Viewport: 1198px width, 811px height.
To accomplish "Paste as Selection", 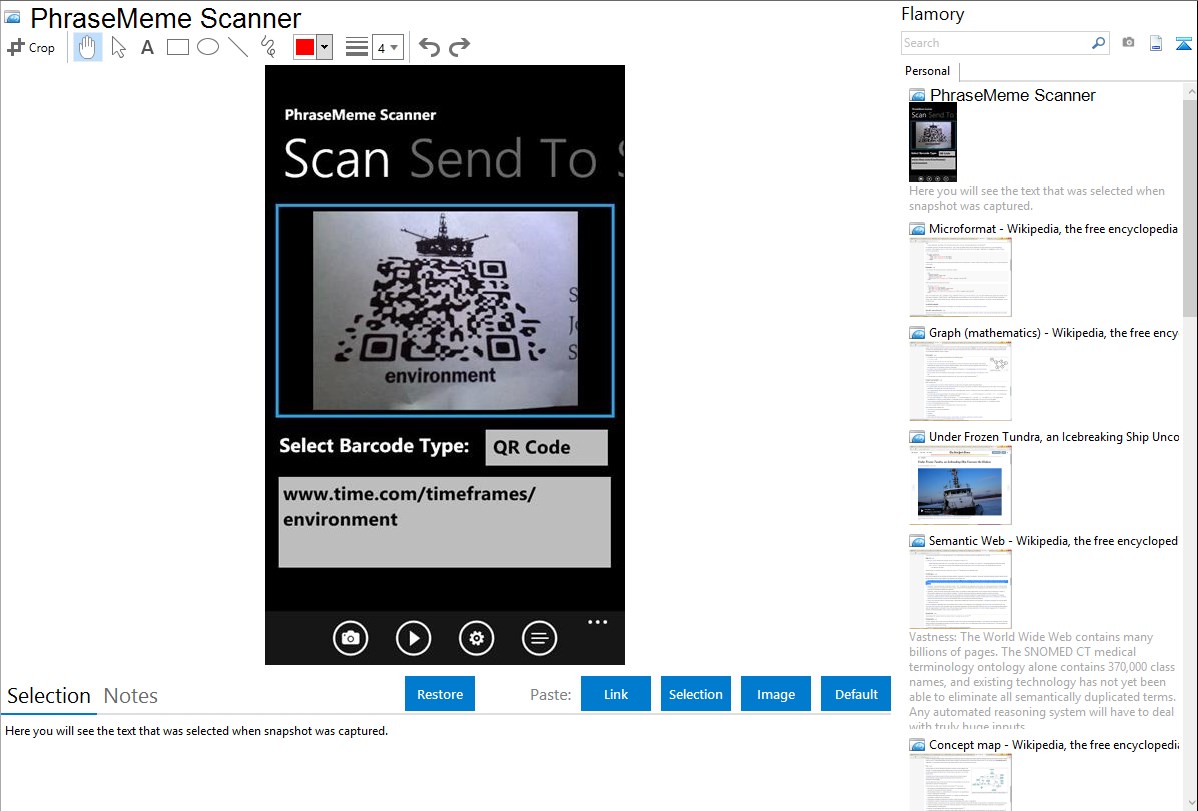I will click(695, 694).
